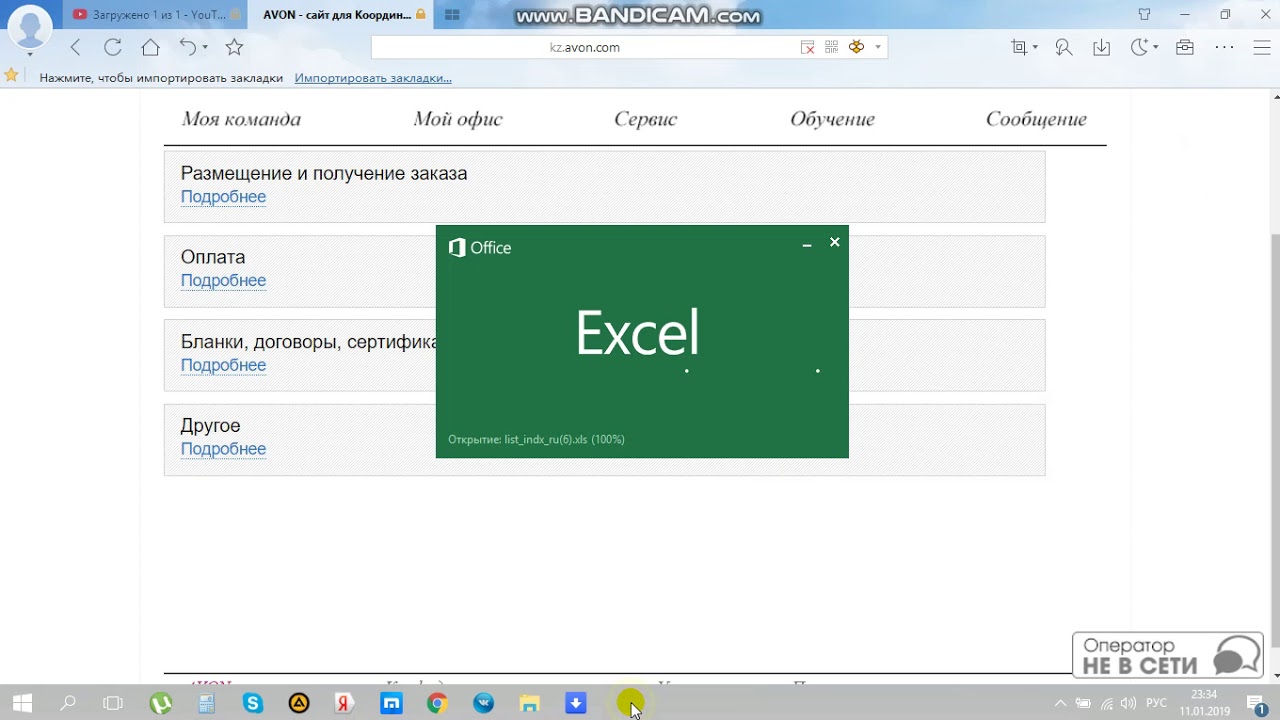Open the Моя команда menu
This screenshot has height=720, width=1280.
241,119
